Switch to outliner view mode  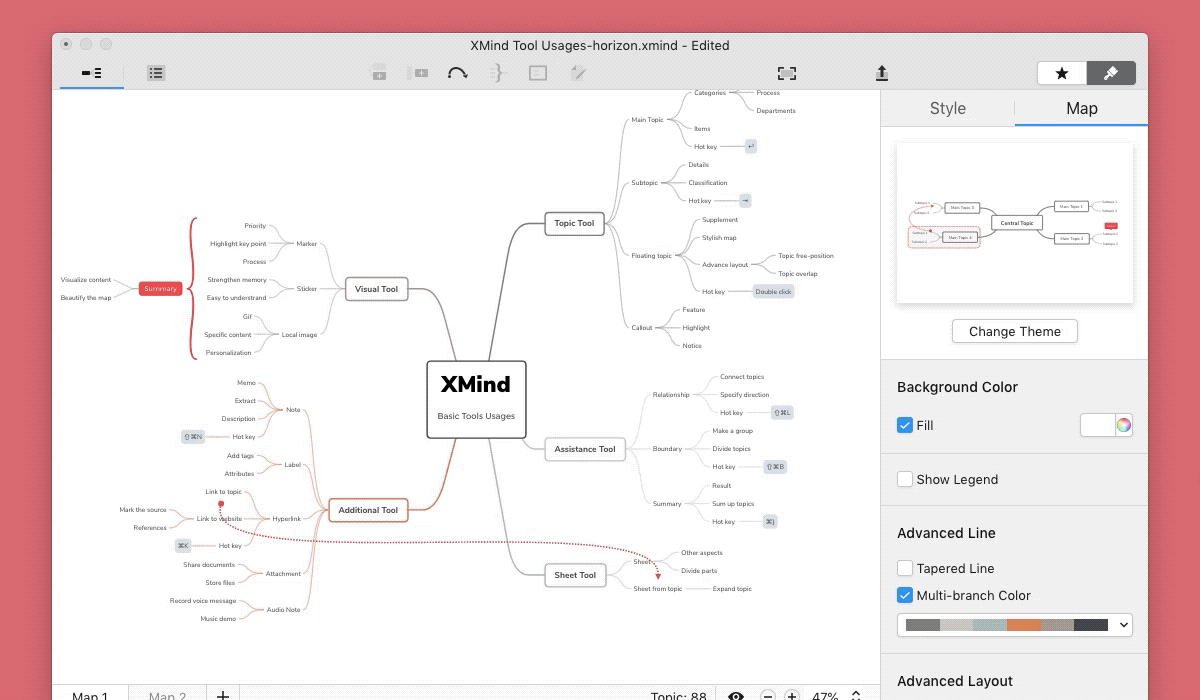click(x=156, y=73)
